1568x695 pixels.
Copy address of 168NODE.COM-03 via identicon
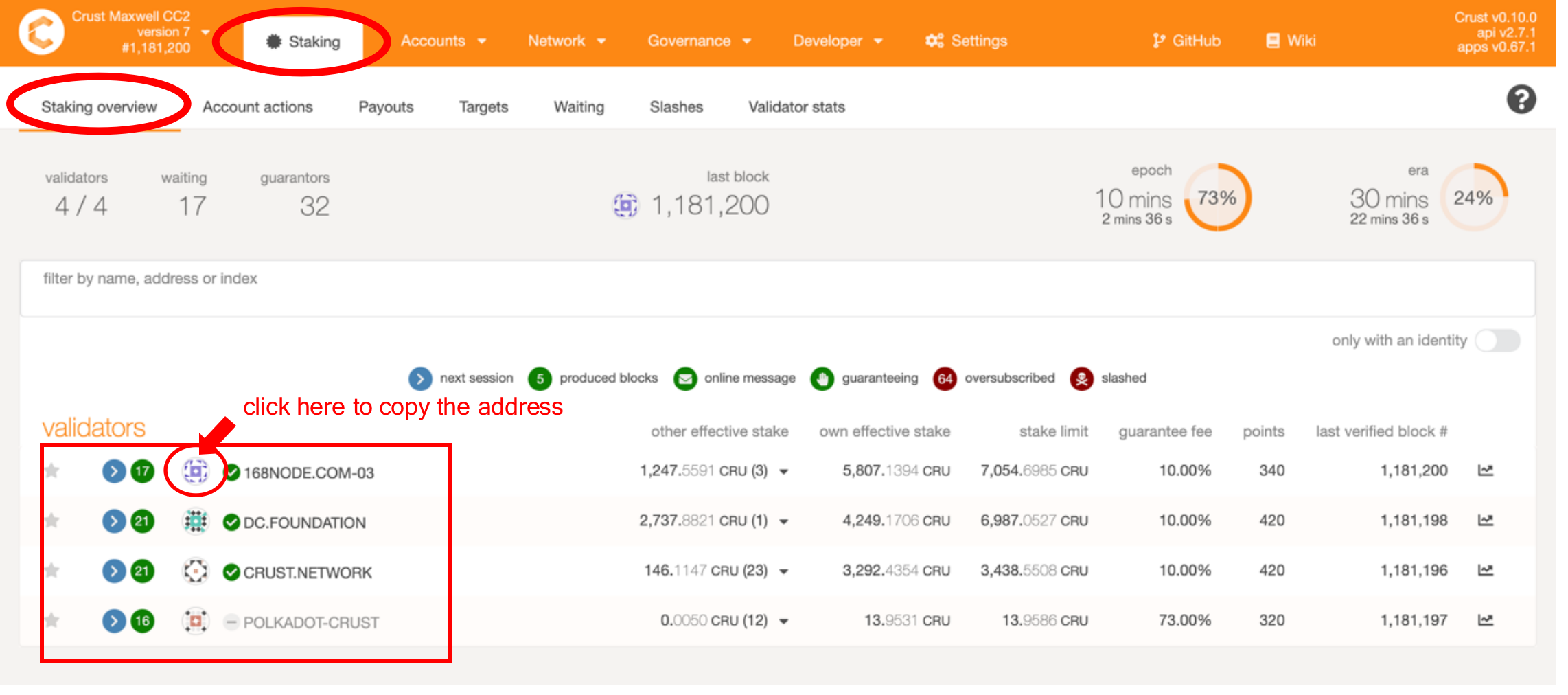[x=196, y=471]
